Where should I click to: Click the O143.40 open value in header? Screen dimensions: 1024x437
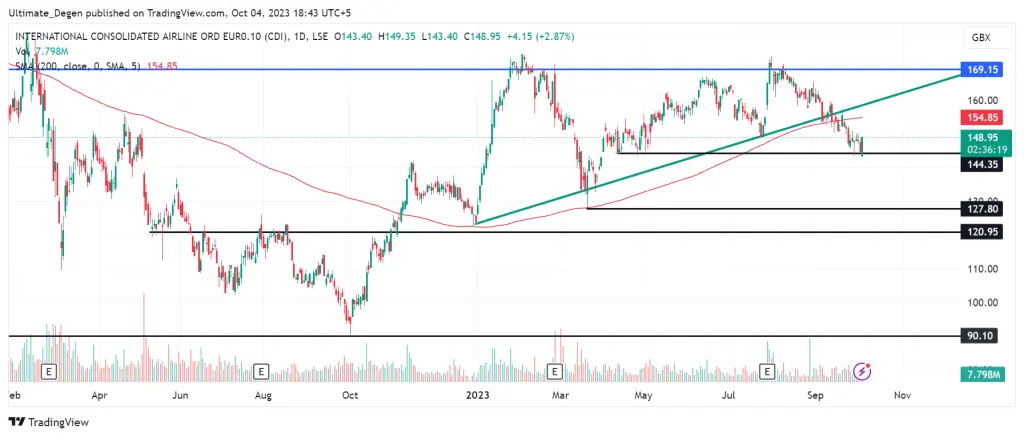click(x=353, y=37)
